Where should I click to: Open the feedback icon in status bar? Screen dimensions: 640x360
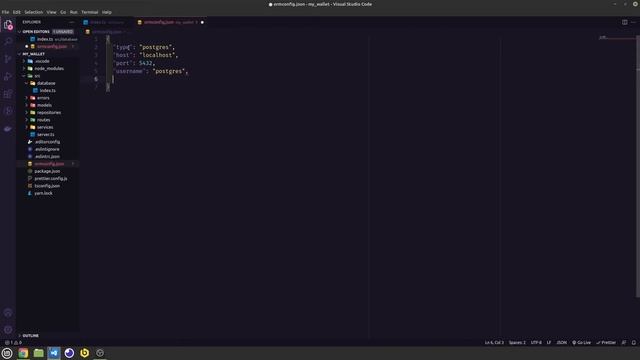tap(624, 342)
